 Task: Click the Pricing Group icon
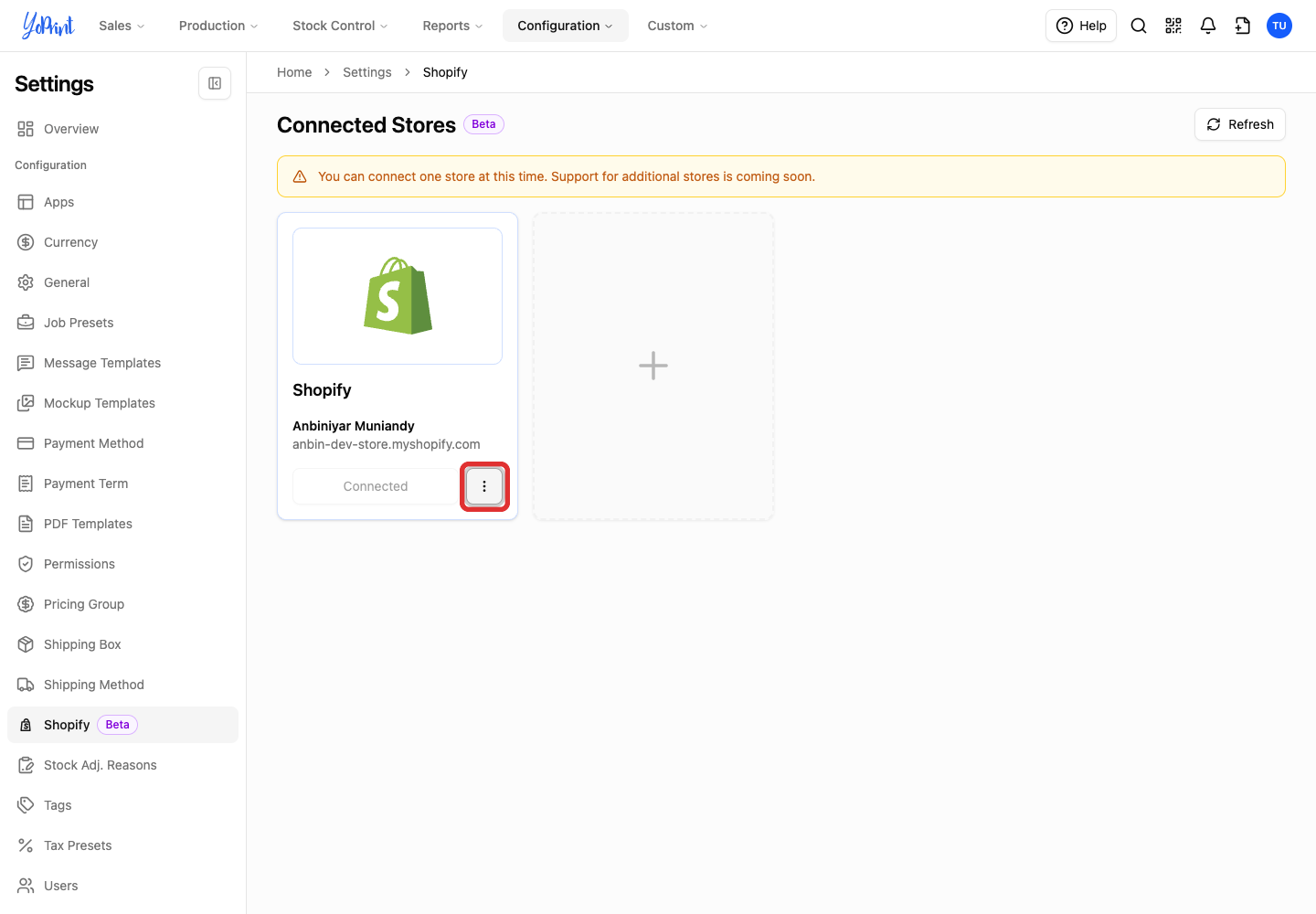tap(26, 604)
